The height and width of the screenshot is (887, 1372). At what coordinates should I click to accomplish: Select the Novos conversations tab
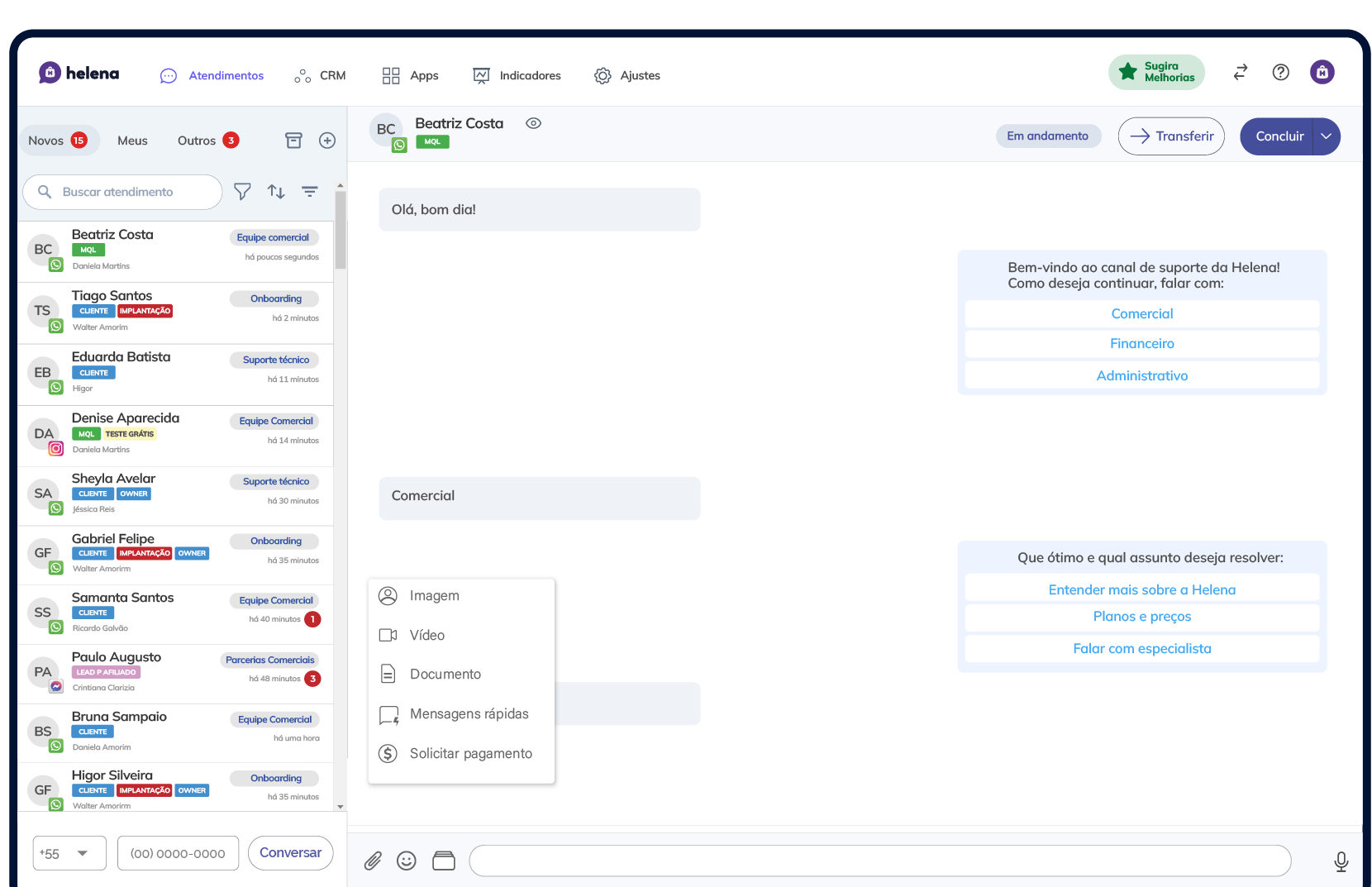click(58, 141)
